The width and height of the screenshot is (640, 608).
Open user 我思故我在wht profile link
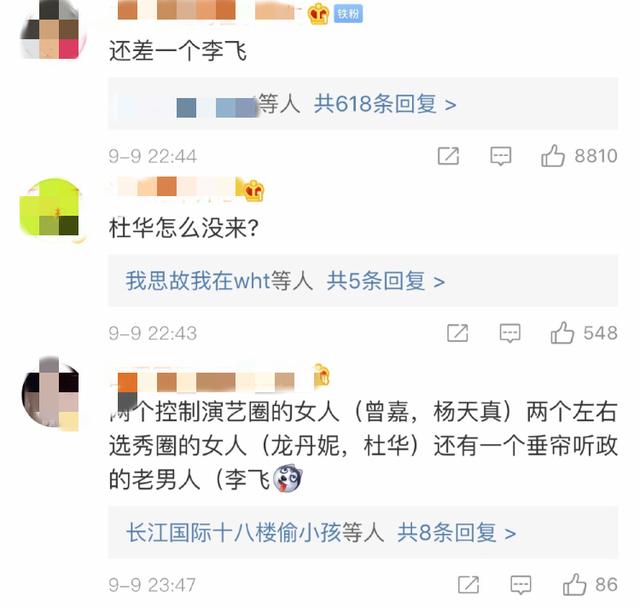click(x=198, y=281)
